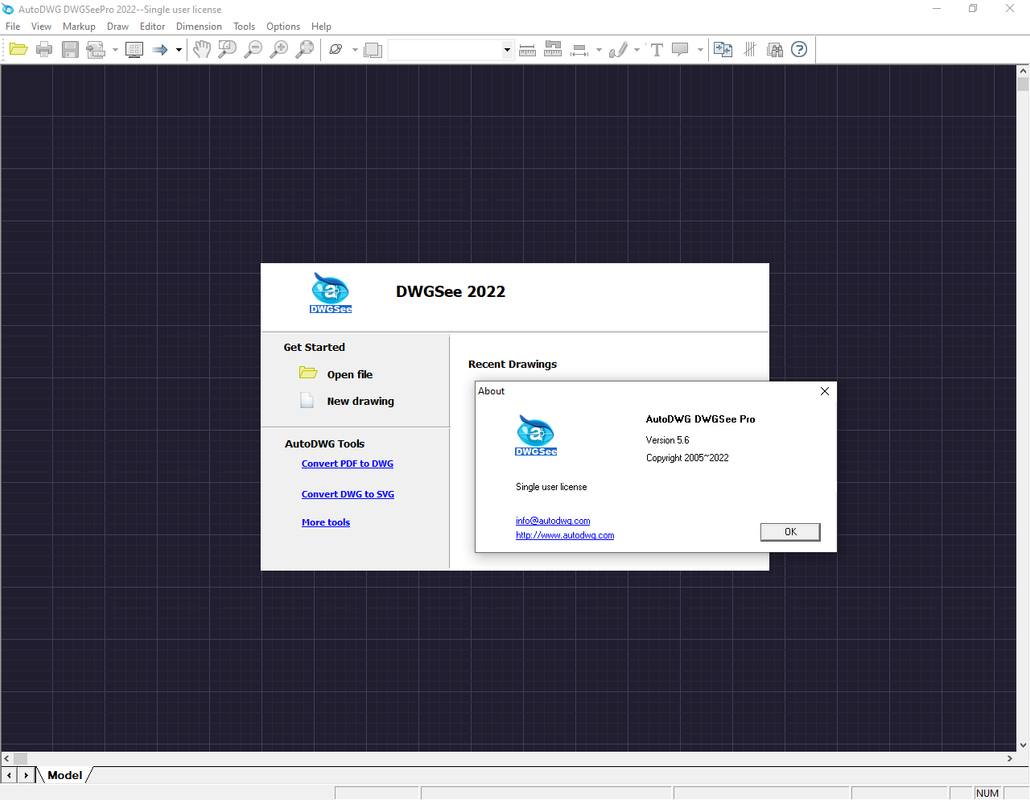The image size is (1030, 800).
Task: Click the layers stacked pages icon
Action: coord(372,49)
